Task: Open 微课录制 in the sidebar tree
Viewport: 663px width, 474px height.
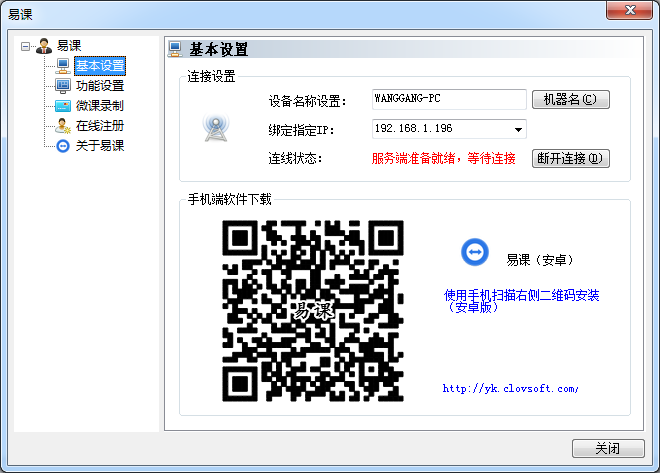Action: (x=100, y=106)
